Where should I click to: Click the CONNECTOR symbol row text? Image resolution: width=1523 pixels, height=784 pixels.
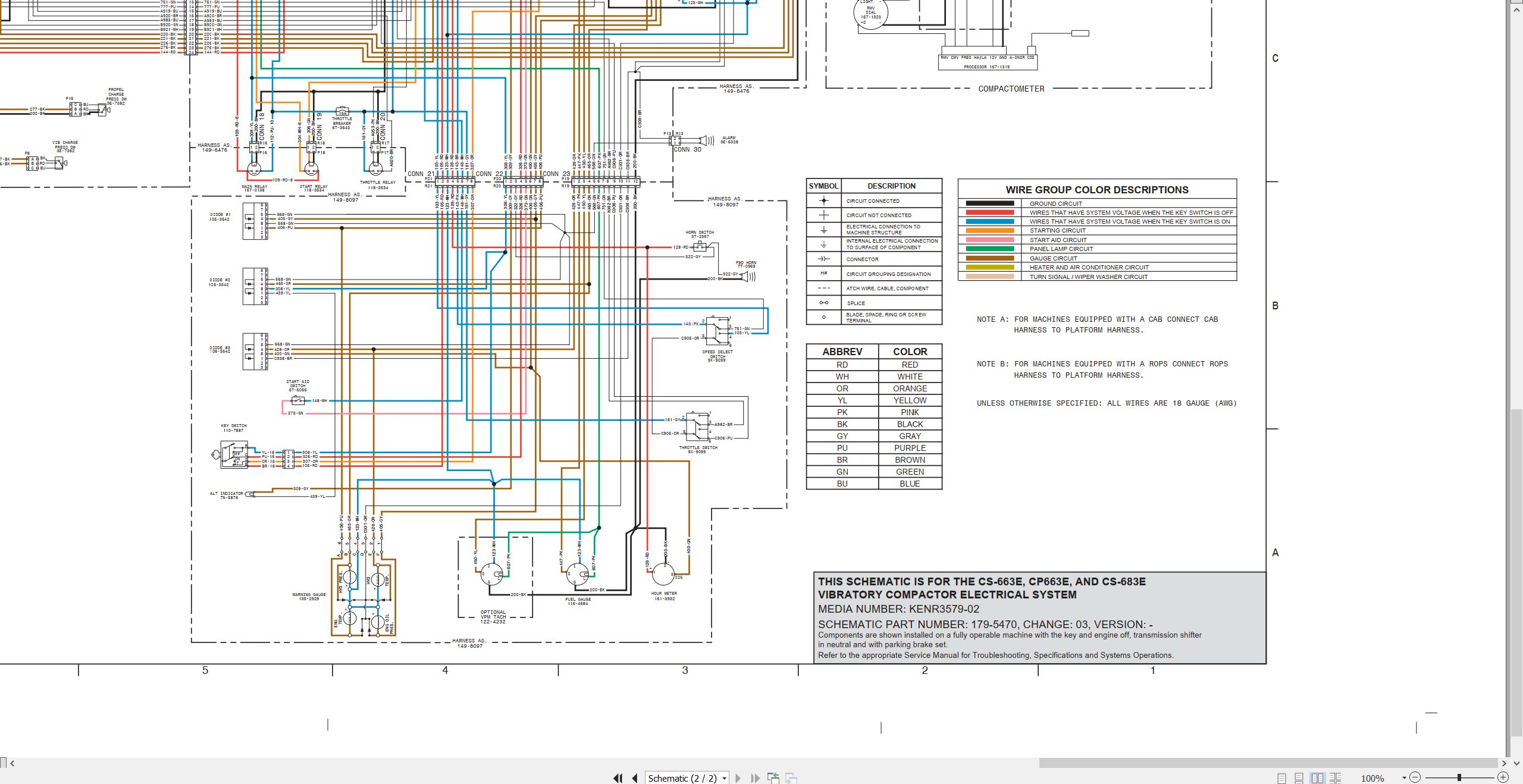point(863,259)
